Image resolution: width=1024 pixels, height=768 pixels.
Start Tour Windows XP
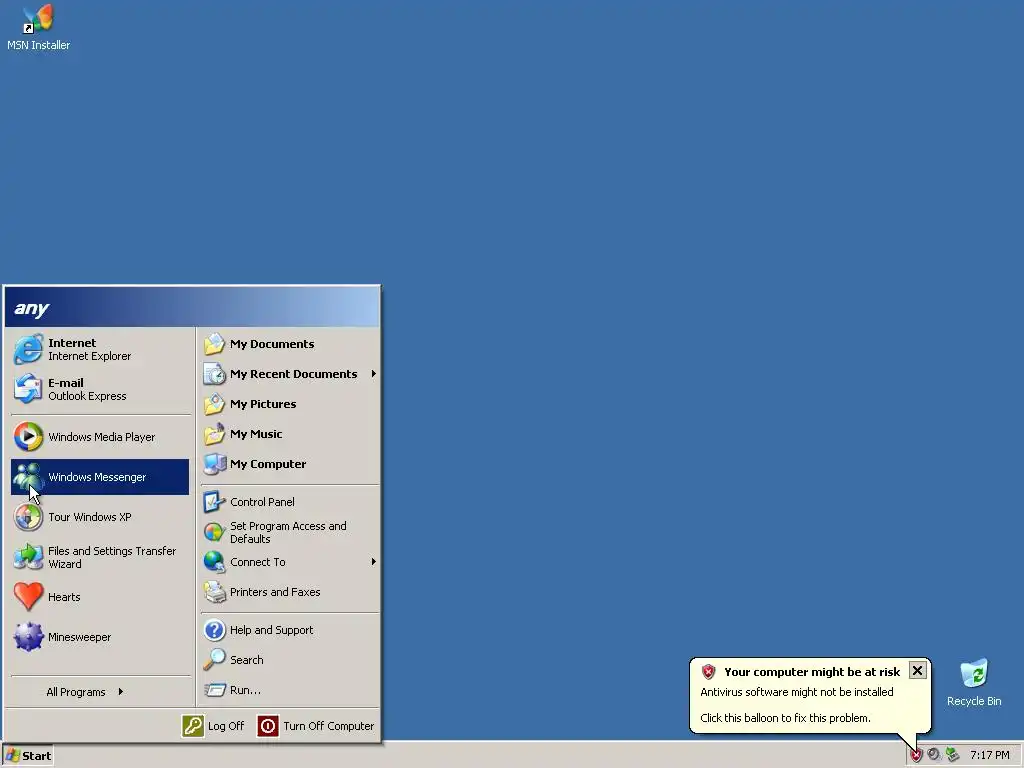pos(100,517)
